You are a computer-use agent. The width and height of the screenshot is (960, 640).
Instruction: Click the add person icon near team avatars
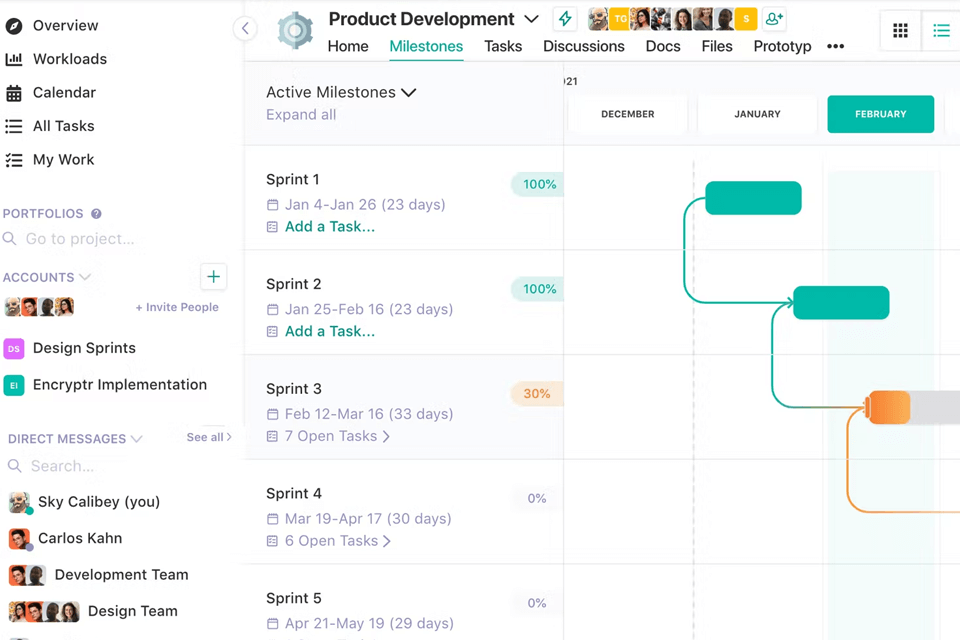[x=774, y=18]
